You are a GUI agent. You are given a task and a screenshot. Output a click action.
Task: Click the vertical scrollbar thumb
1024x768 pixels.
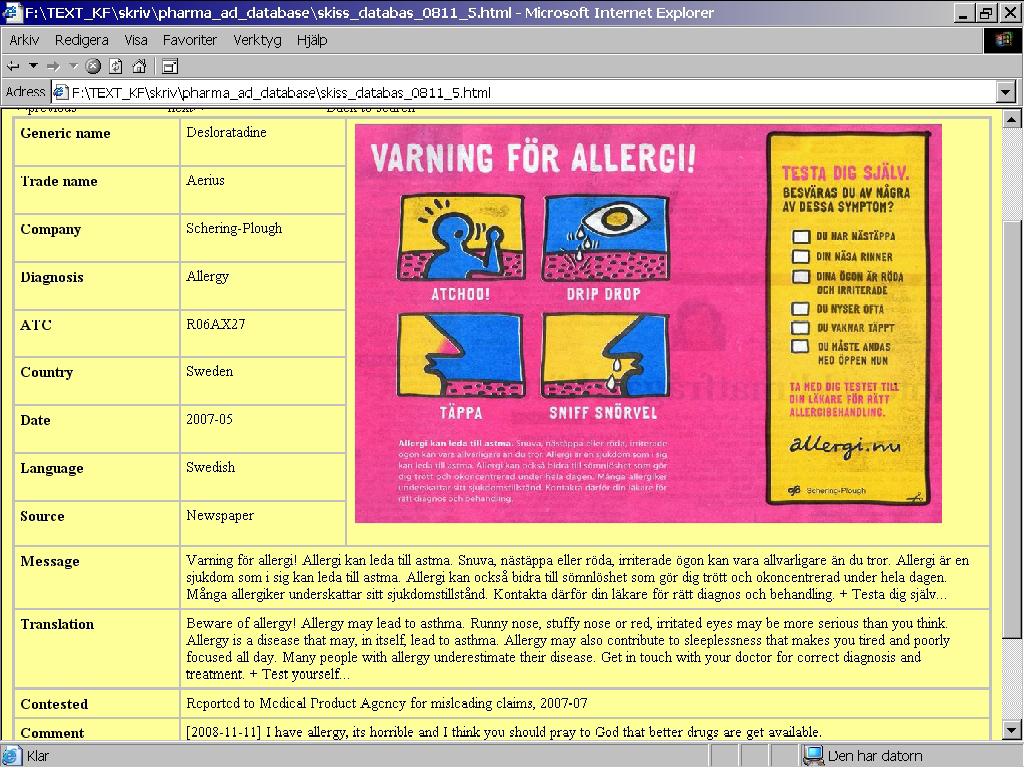point(1011,428)
